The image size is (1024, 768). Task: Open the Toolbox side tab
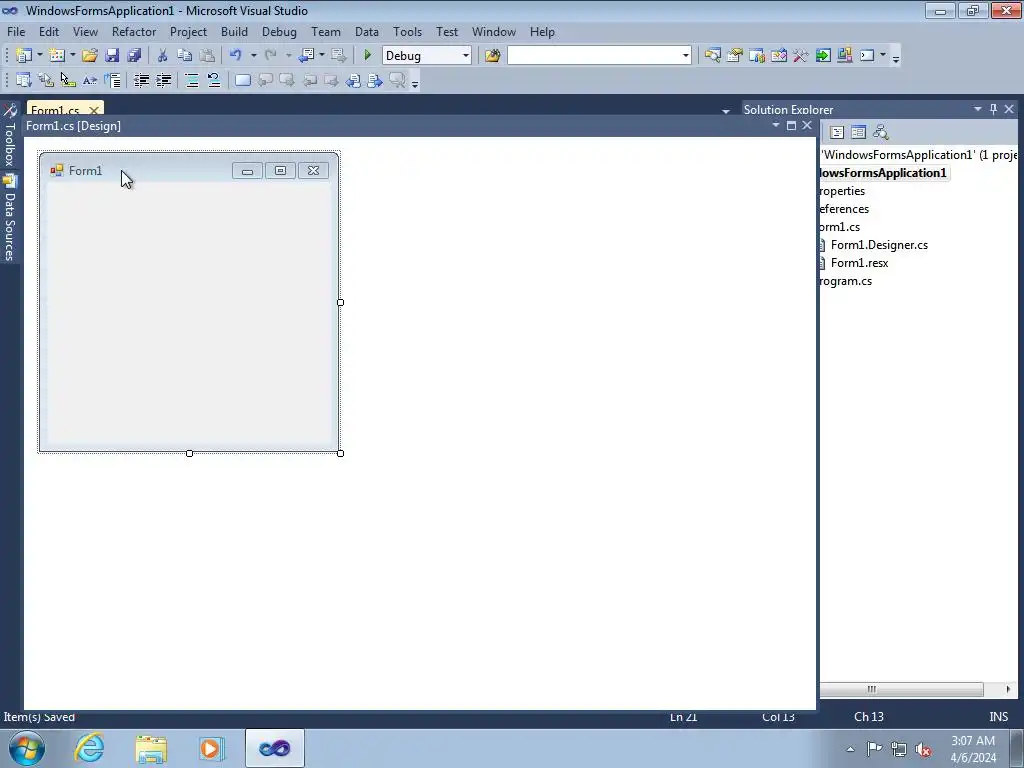tap(10, 135)
